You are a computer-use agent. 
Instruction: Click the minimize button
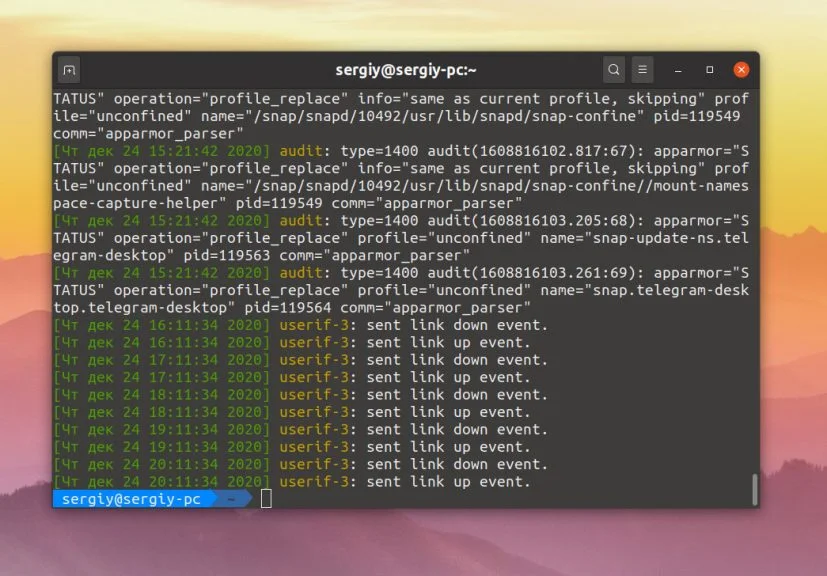coord(678,69)
